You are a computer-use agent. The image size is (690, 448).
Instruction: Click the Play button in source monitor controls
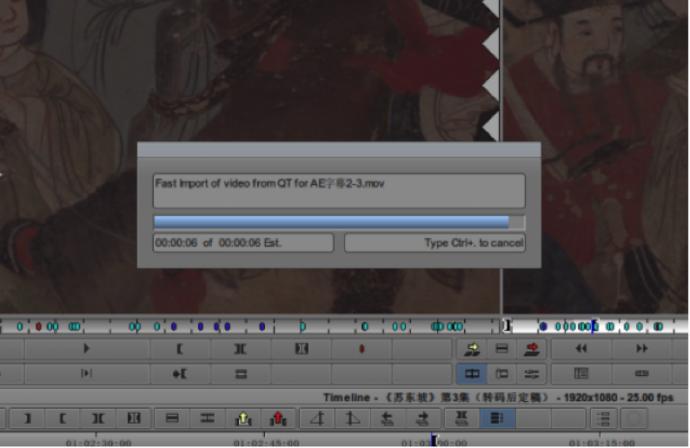(x=86, y=349)
